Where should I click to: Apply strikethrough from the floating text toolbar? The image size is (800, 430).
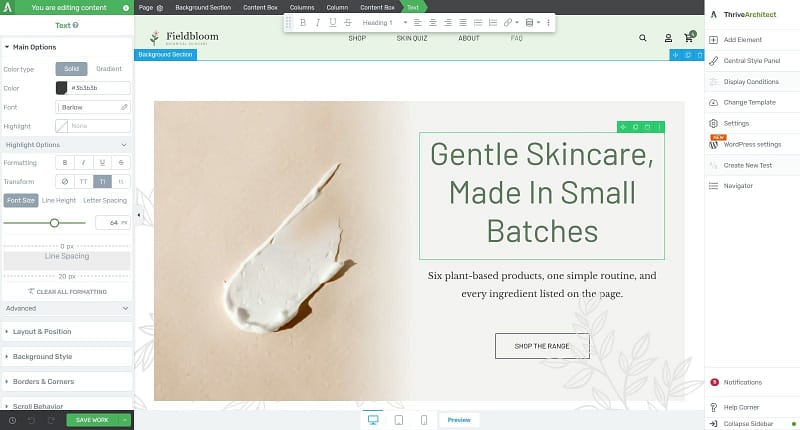point(348,22)
